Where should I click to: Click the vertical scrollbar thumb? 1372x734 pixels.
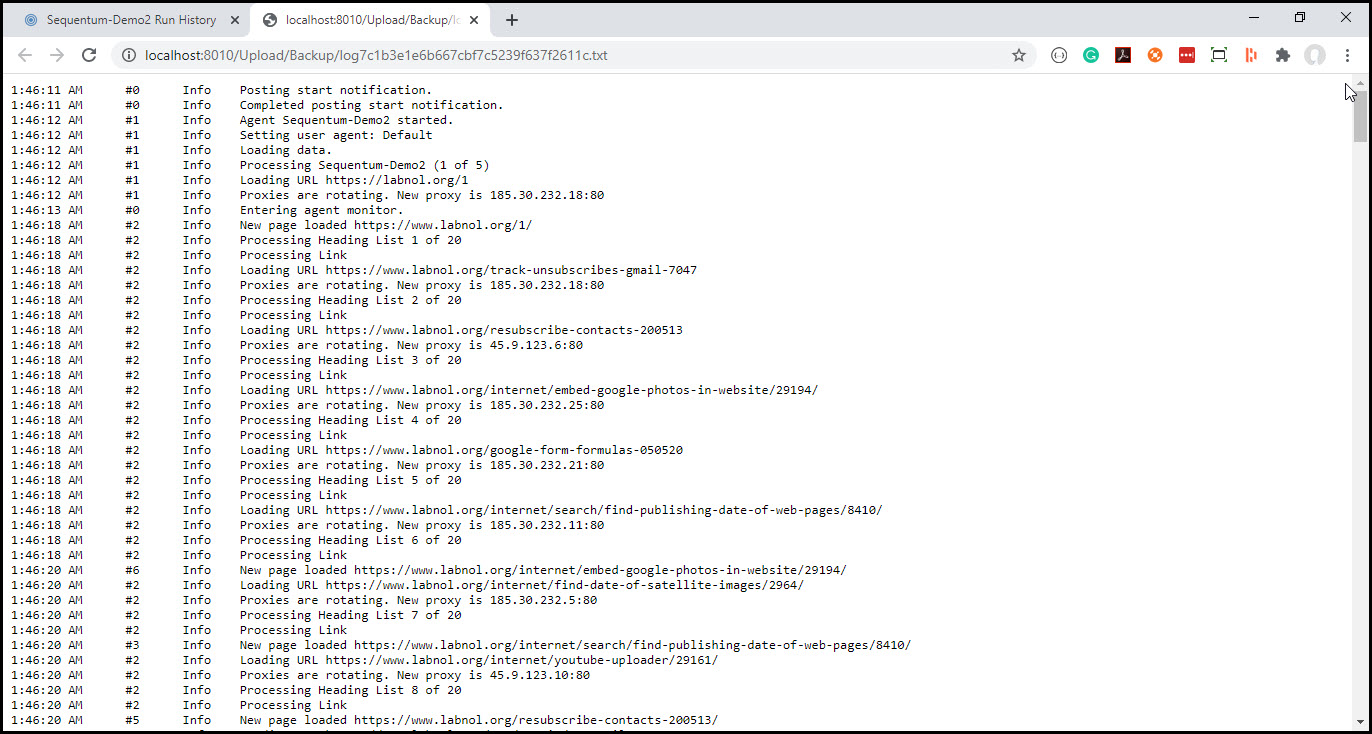click(1362, 115)
